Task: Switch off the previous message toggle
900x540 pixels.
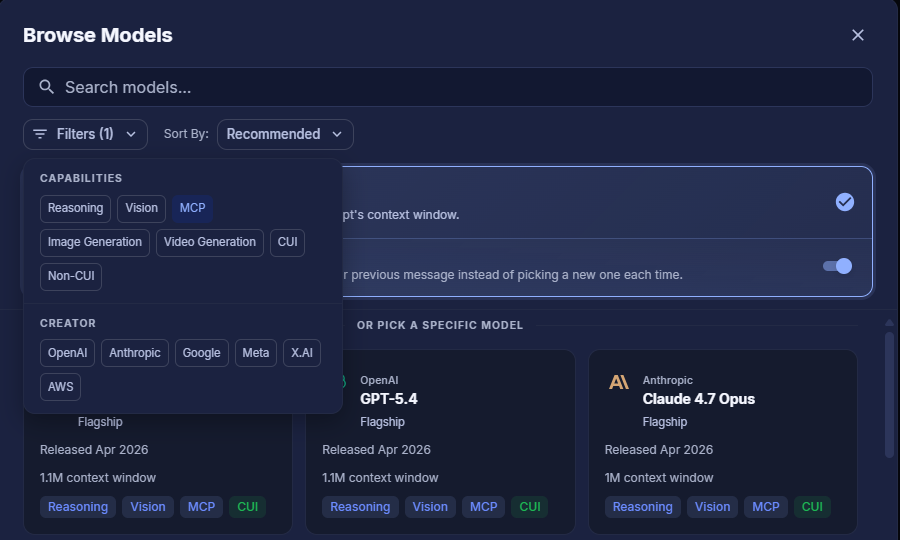Action: (x=837, y=266)
